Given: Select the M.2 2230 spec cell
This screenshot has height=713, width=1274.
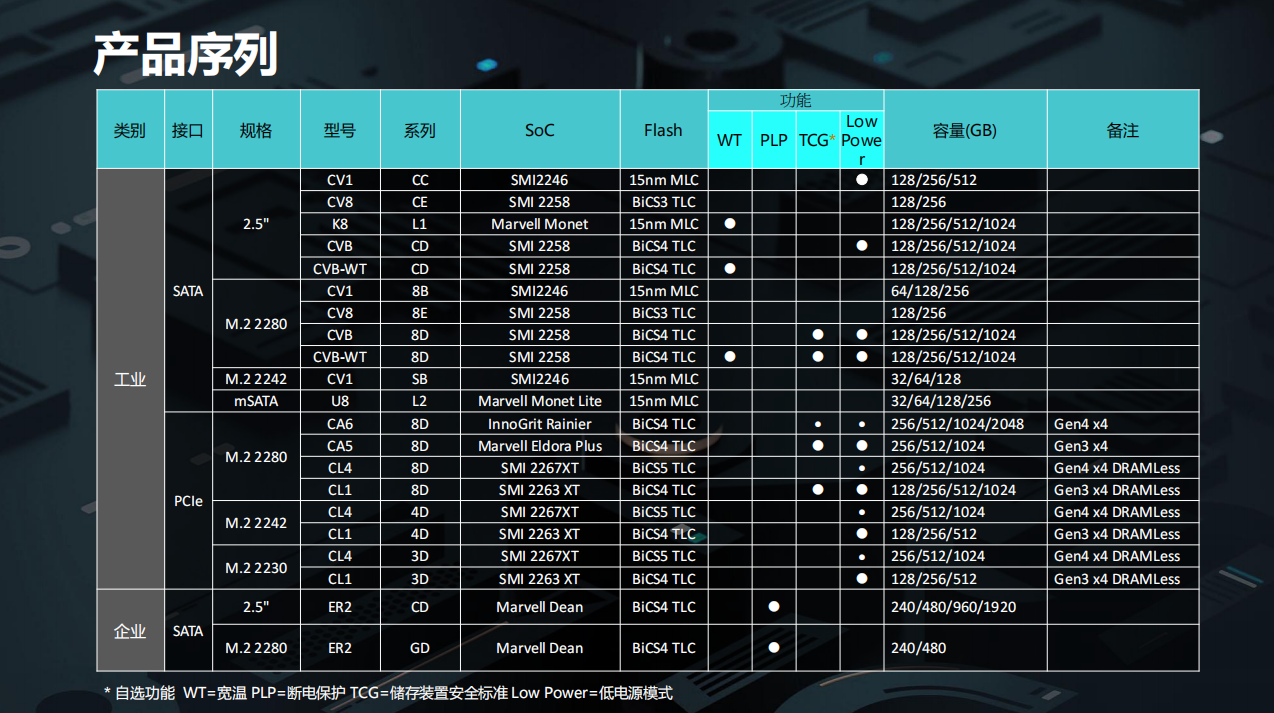Looking at the screenshot, I should (x=256, y=567).
